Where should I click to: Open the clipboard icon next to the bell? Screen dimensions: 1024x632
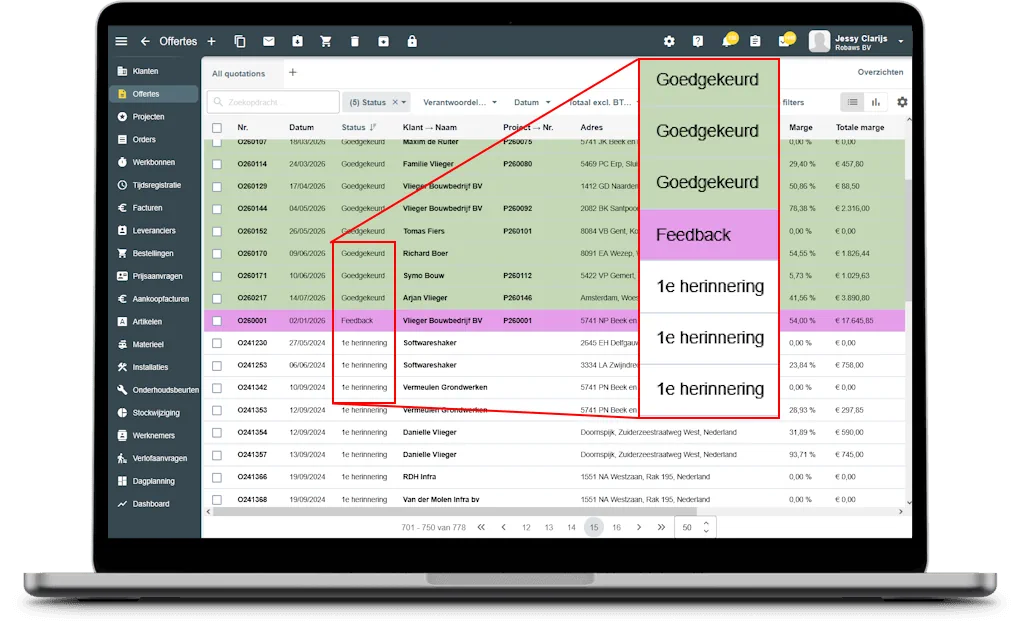(x=756, y=41)
